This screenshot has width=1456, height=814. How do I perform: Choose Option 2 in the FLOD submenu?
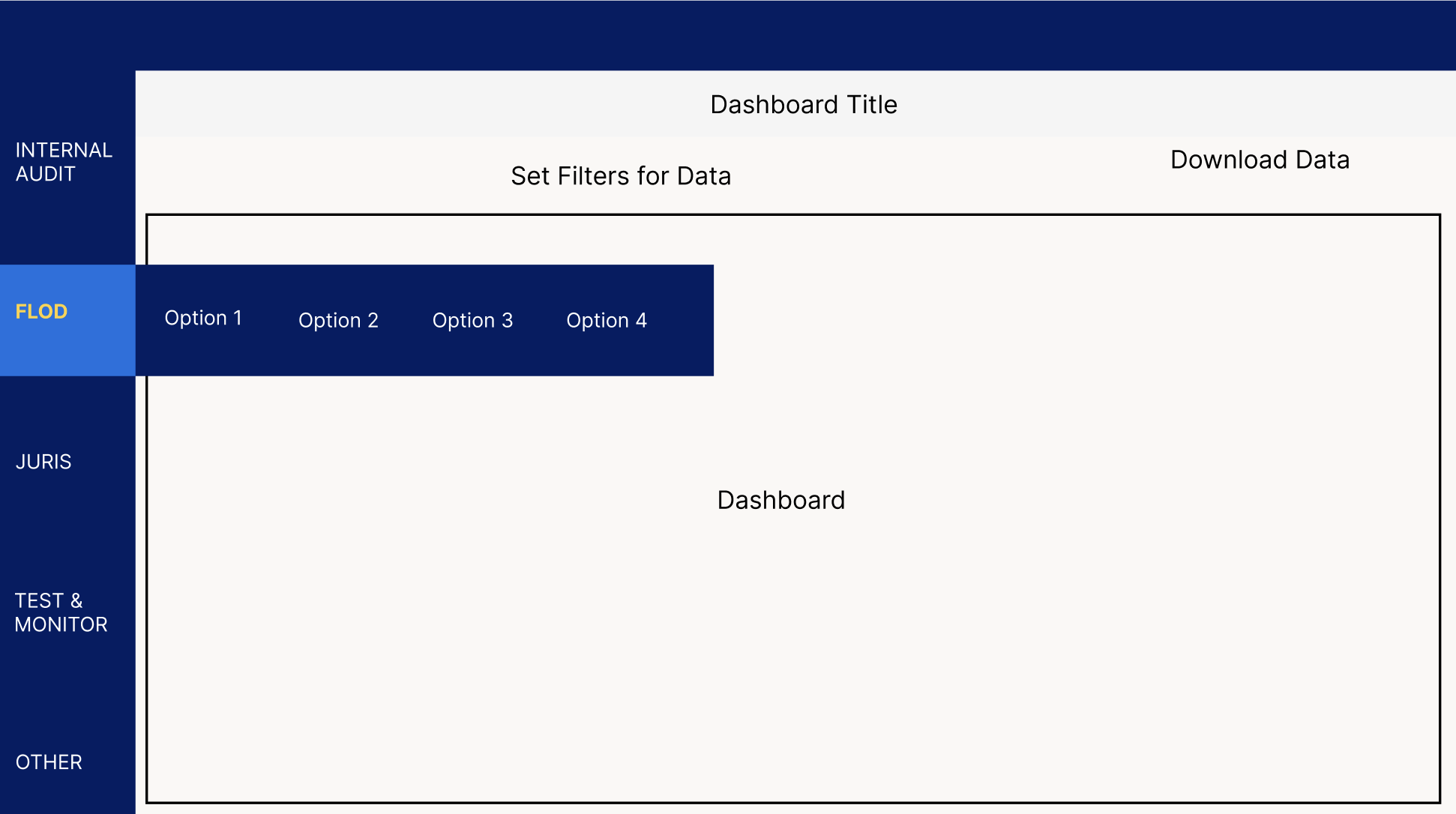pyautogui.click(x=338, y=321)
